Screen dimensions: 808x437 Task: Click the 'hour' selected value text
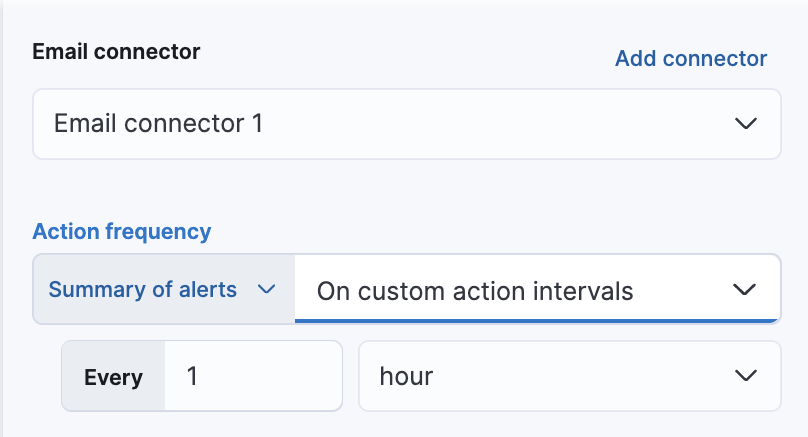click(406, 377)
